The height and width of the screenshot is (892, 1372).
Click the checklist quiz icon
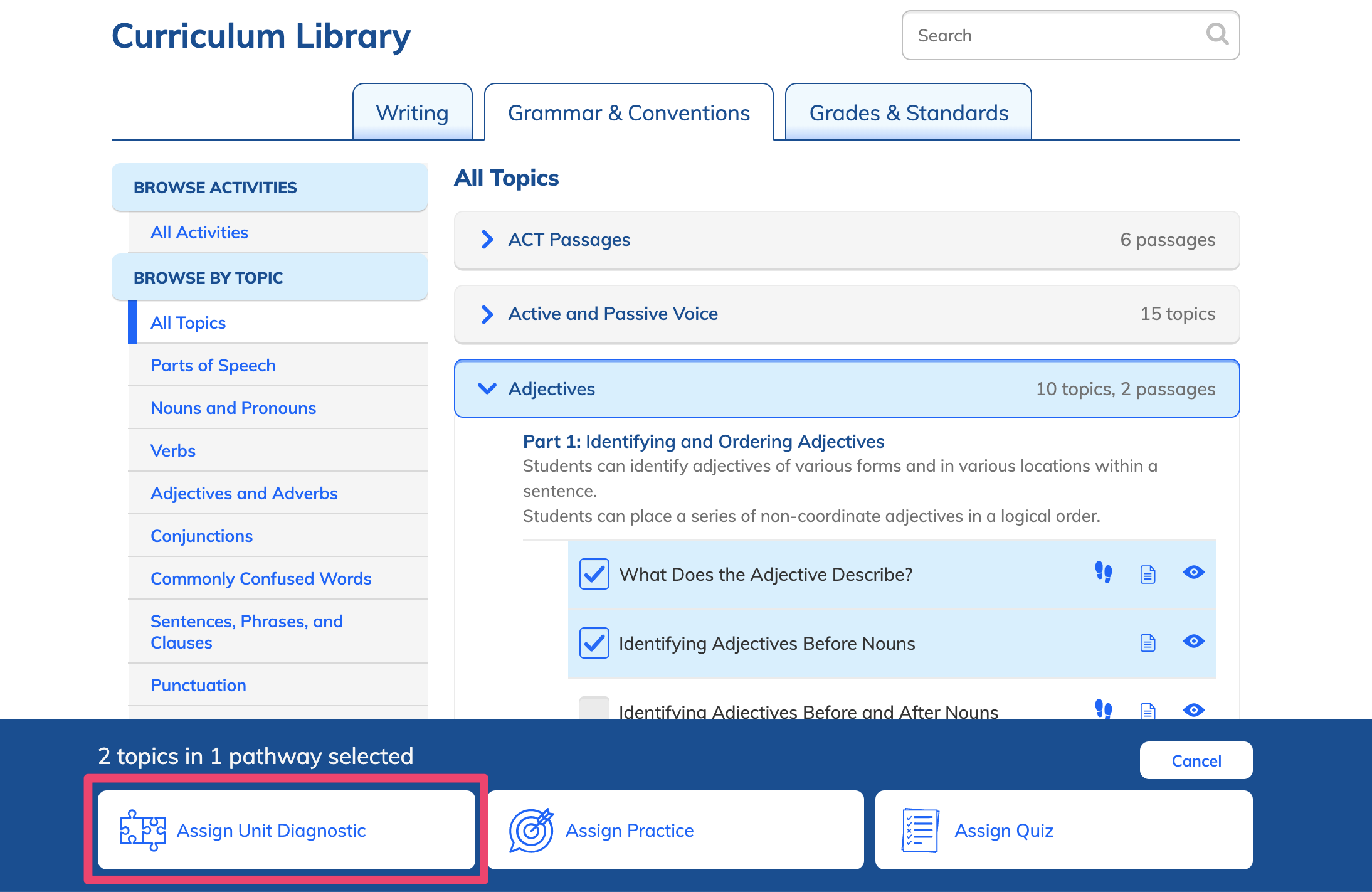pyautogui.click(x=920, y=830)
